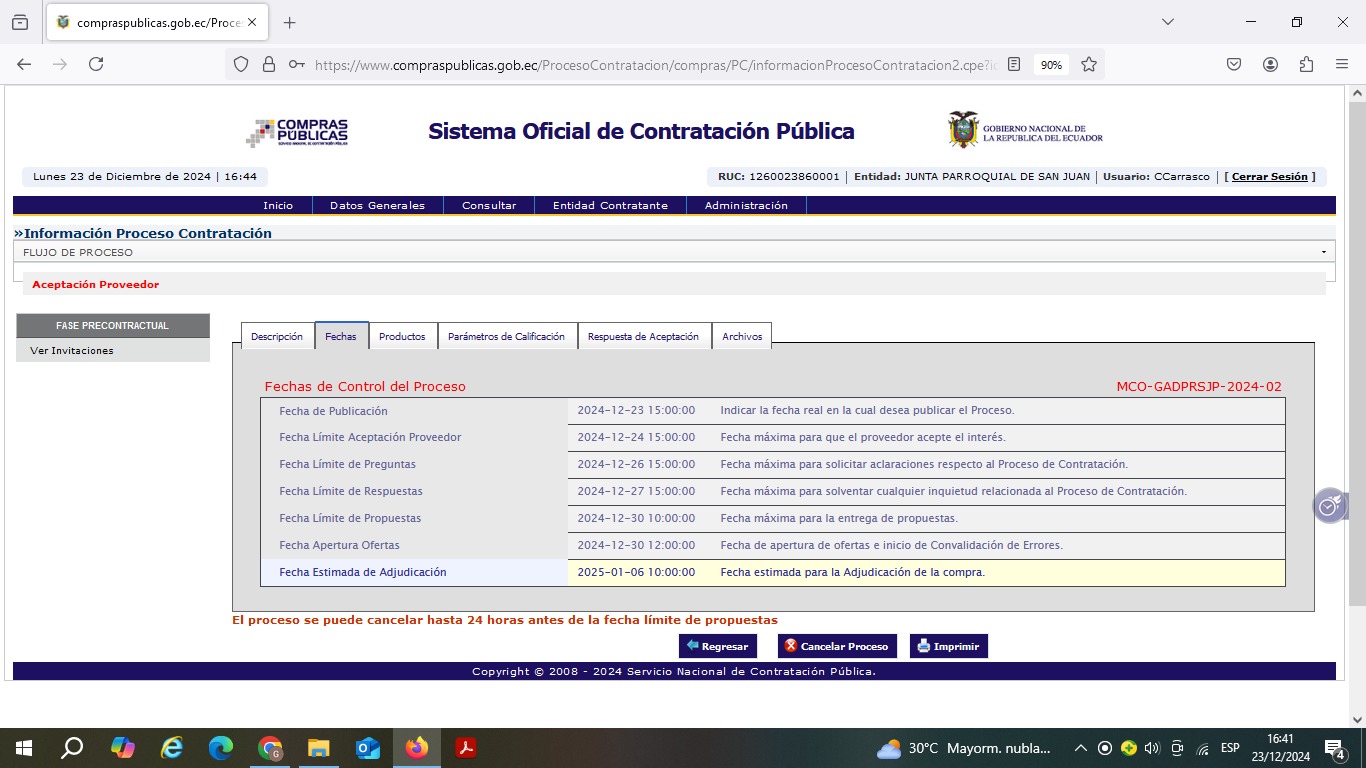1366x768 pixels.
Task: Open the Firefox extensions puzzle icon
Action: pos(1306,64)
